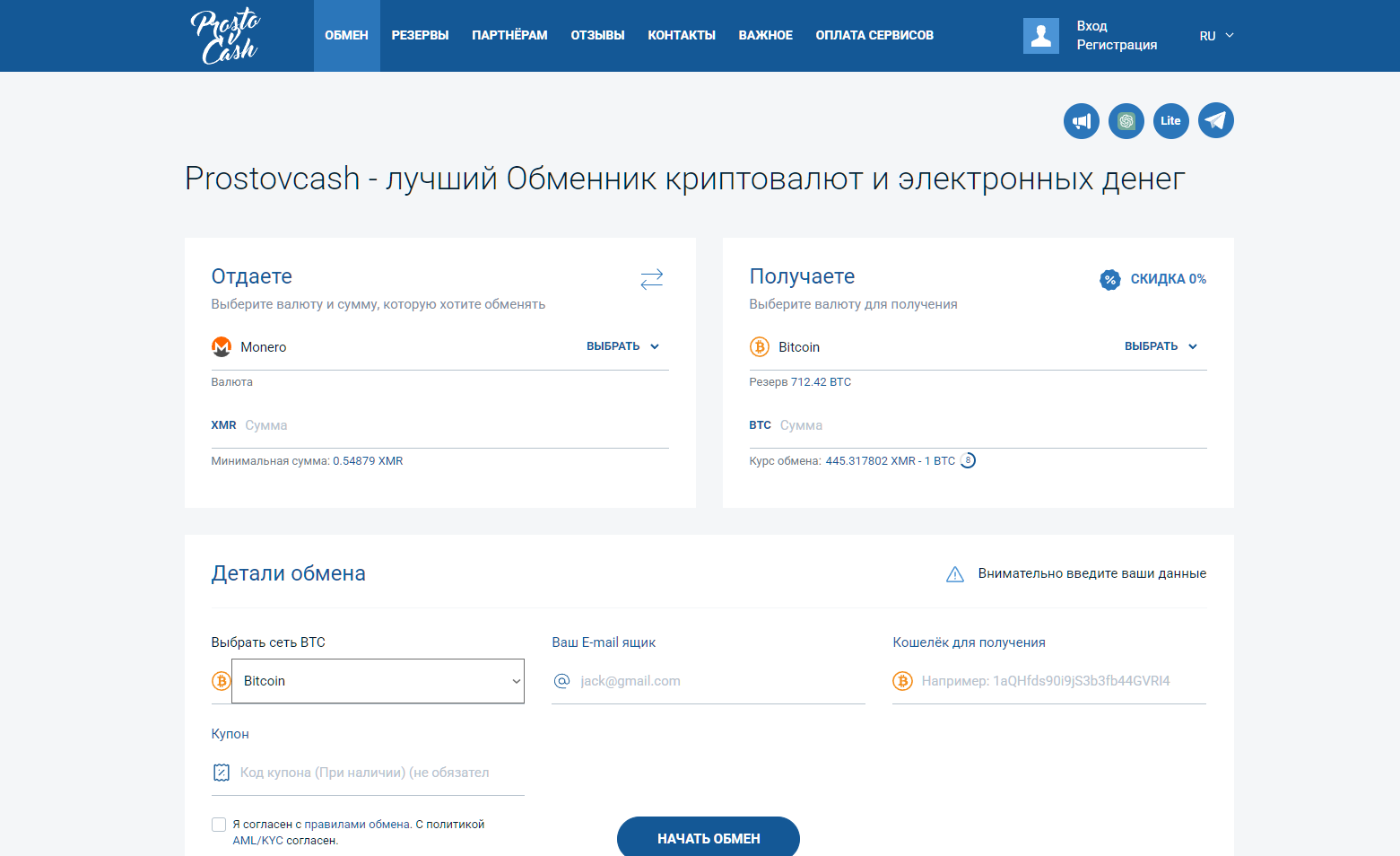Open the AML/KYC policy link
This screenshot has width=1400, height=856.
click(x=258, y=841)
